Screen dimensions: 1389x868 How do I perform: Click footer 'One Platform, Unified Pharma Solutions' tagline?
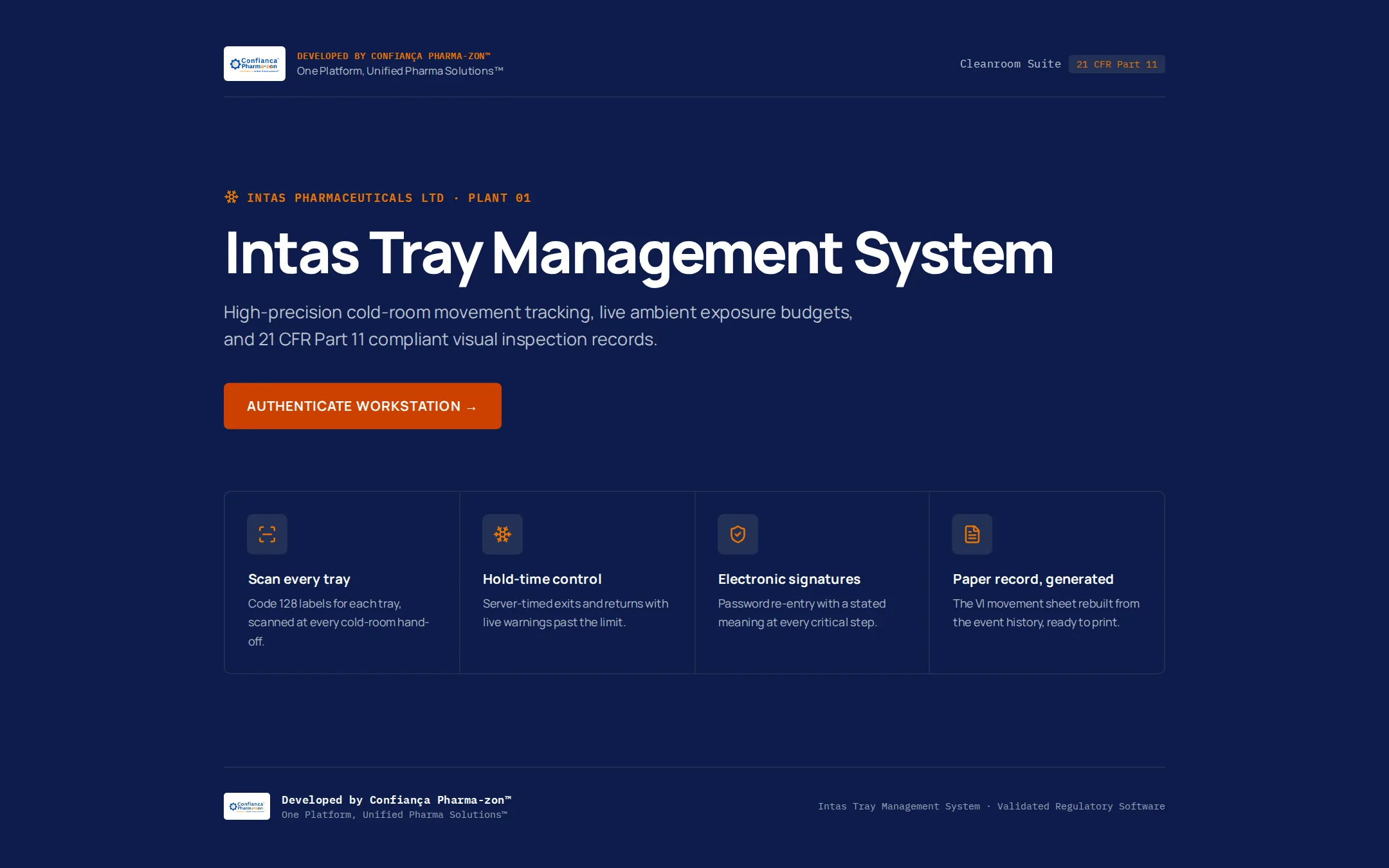[x=394, y=815]
